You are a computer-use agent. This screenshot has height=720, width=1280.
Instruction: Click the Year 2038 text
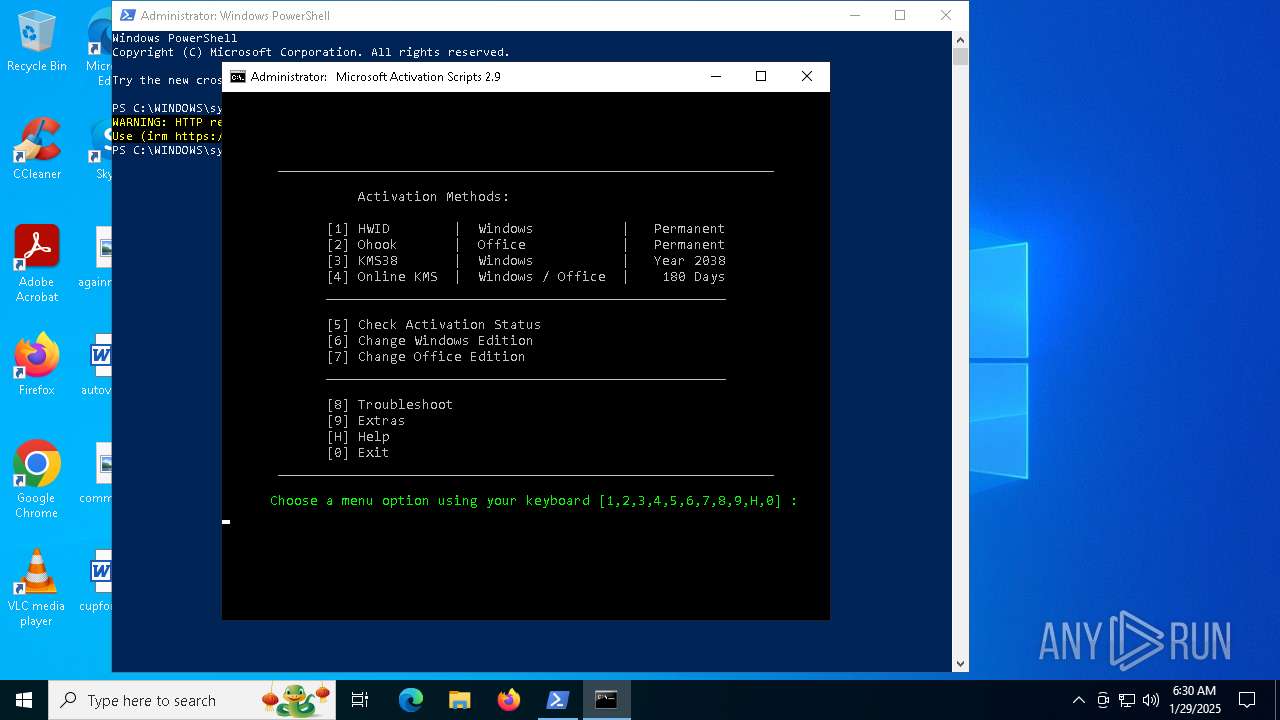pos(690,261)
